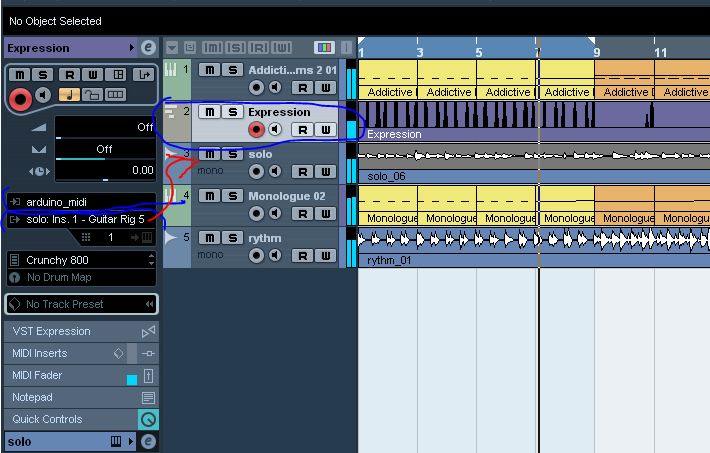Click the VST Expression section icon
Screen dimensions: 710x453
point(148,332)
